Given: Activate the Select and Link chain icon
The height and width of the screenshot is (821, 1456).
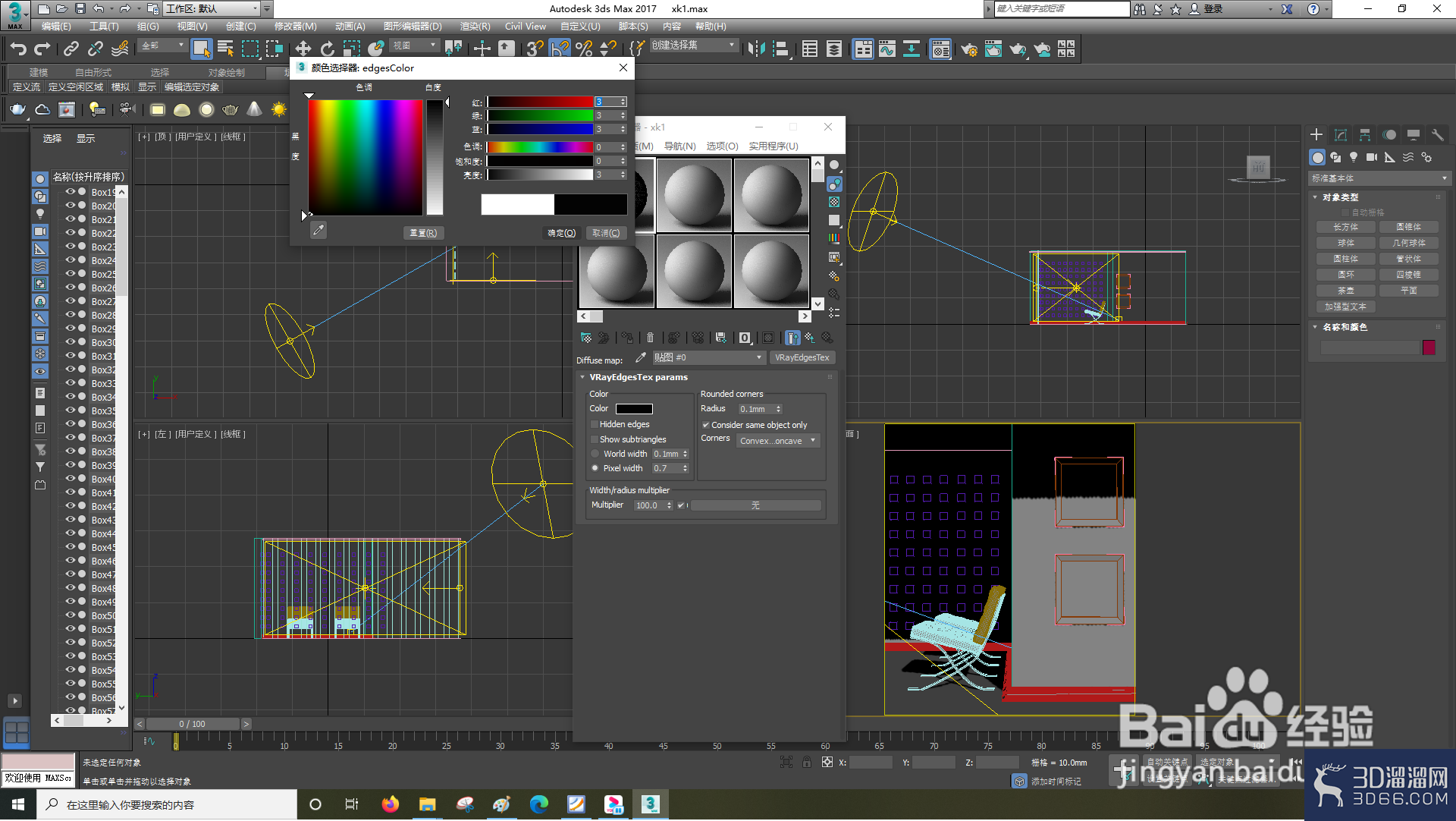Looking at the screenshot, I should click(x=71, y=49).
